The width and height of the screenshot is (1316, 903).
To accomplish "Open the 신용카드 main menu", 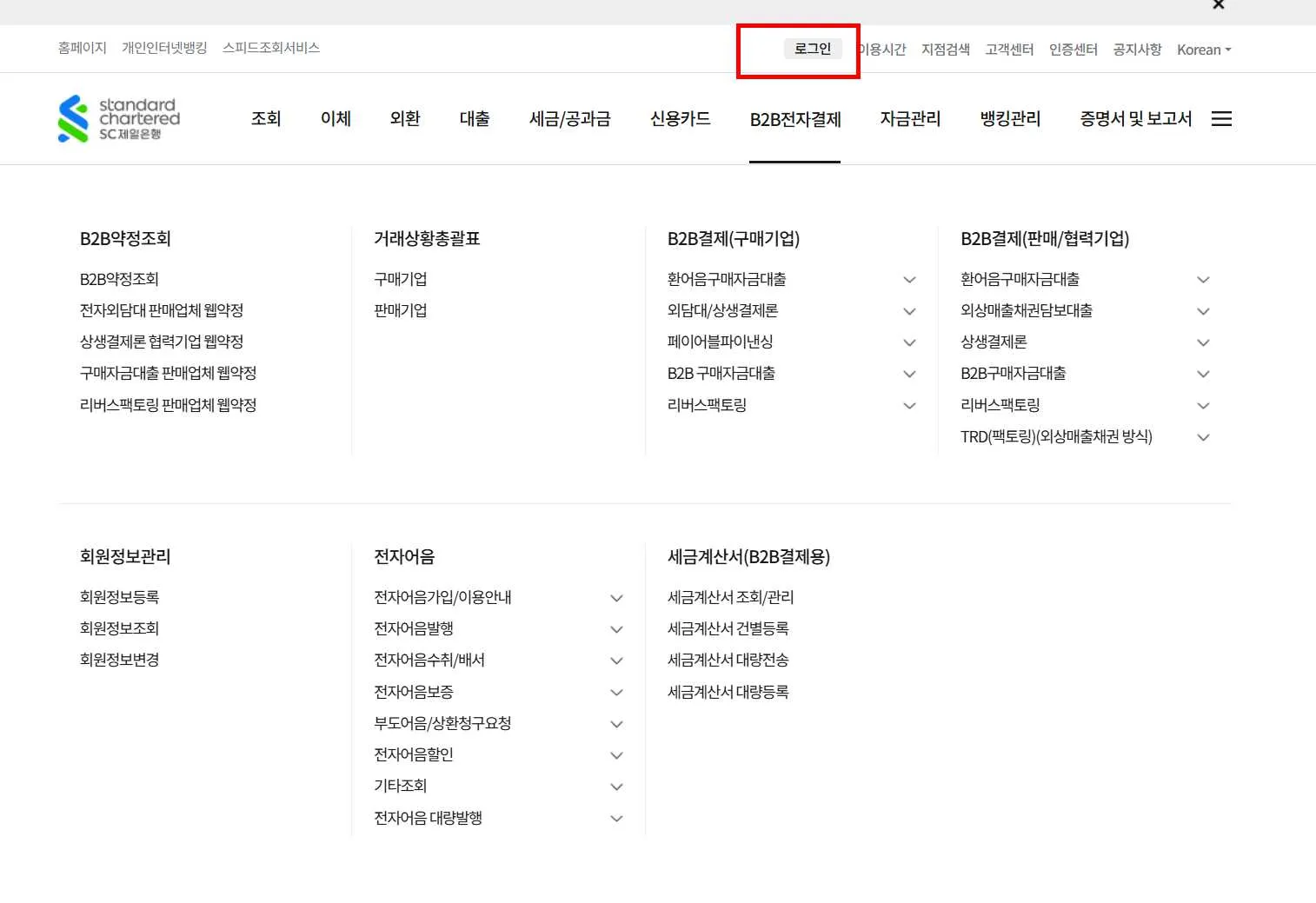I will (x=681, y=119).
